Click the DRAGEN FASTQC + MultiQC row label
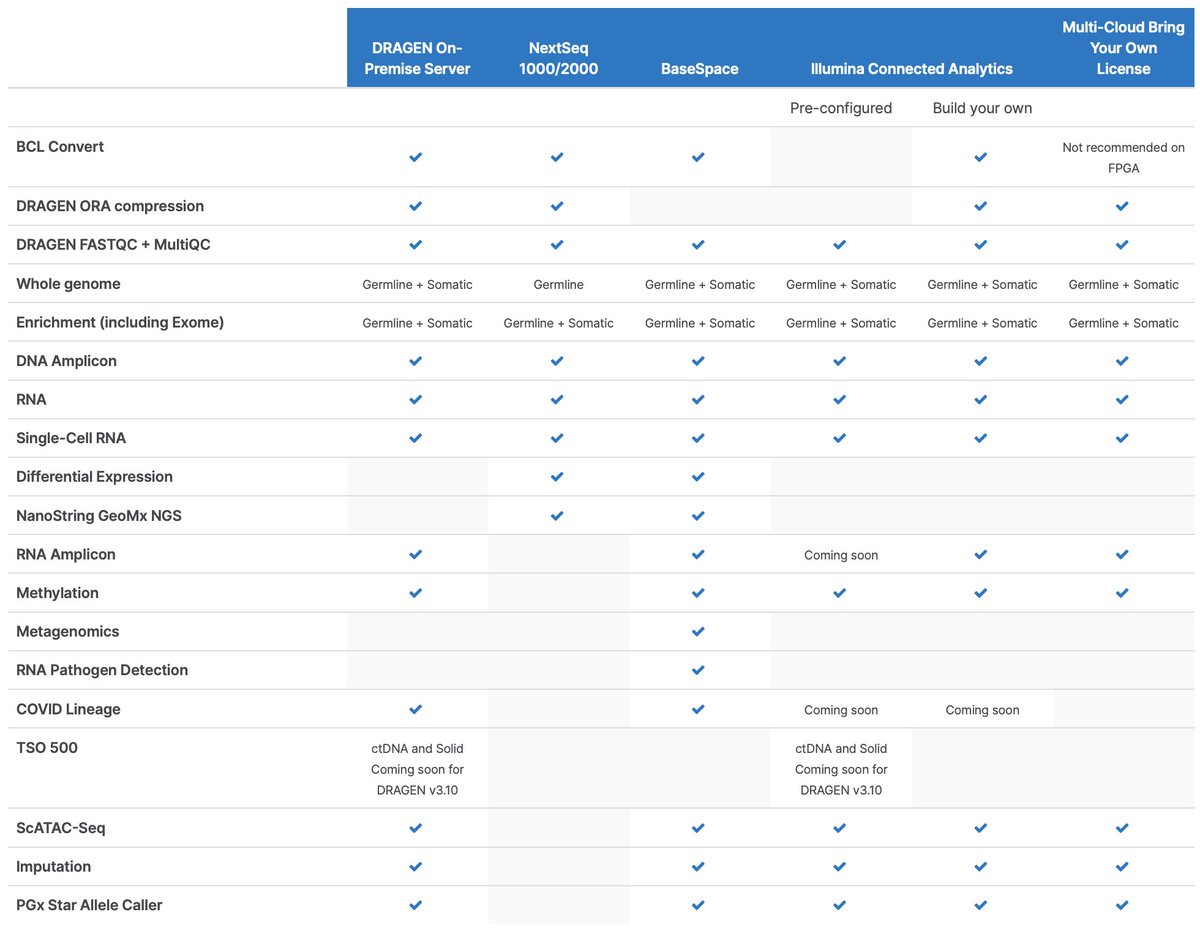This screenshot has height=928, width=1200. tap(113, 245)
